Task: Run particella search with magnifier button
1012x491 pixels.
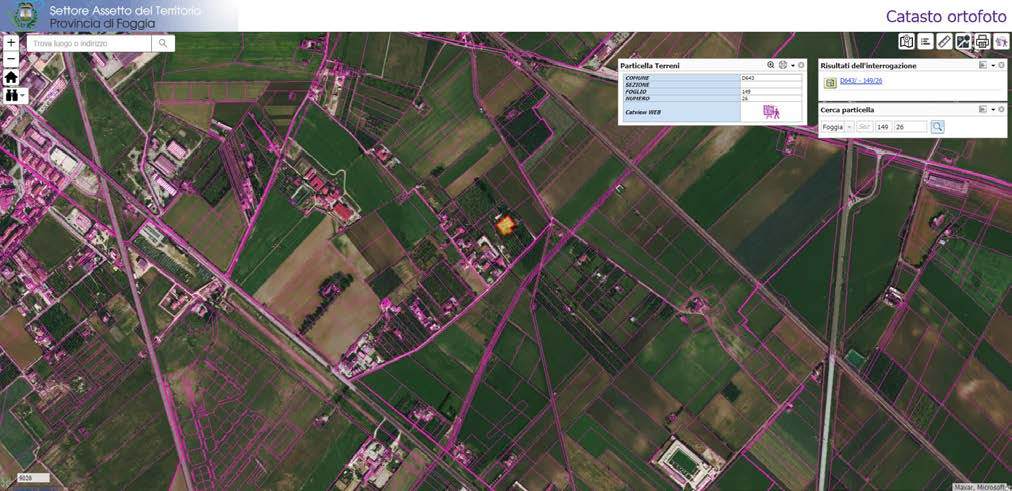Action: [937, 127]
